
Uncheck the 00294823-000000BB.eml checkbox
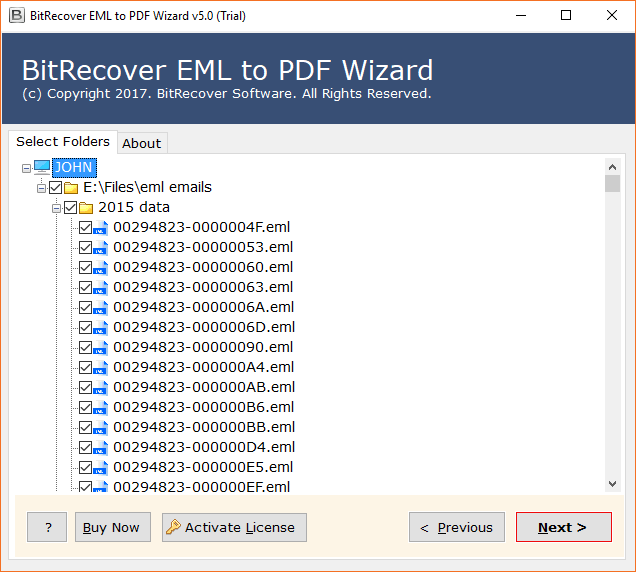86,428
